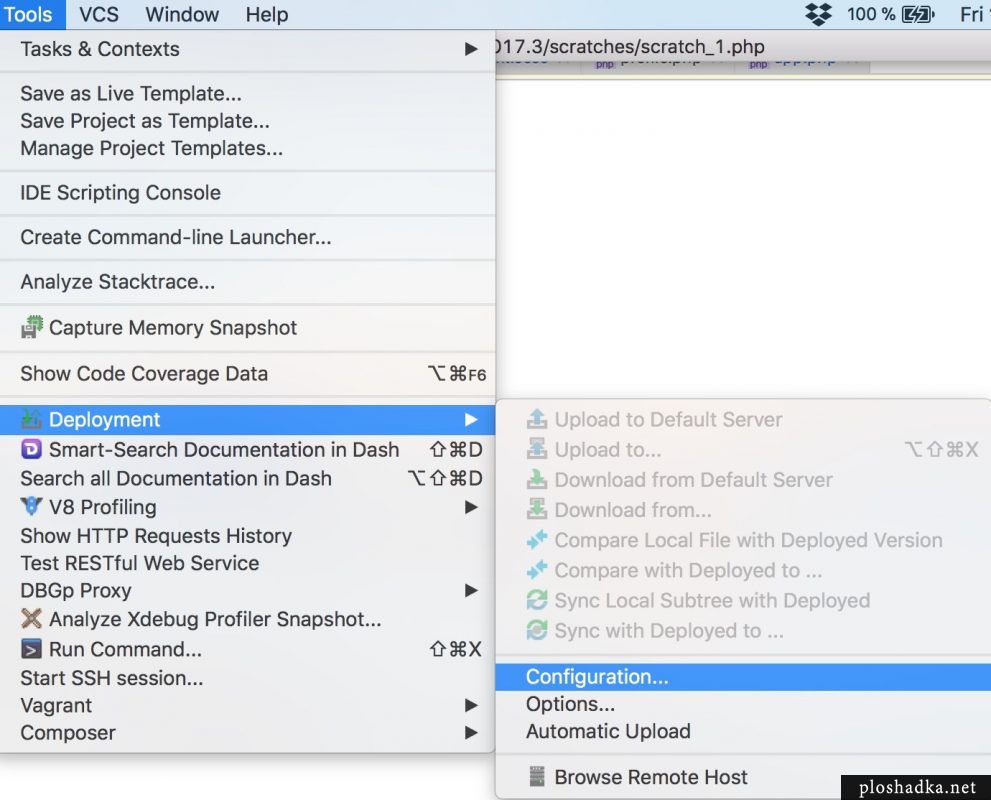Click the Browse Remote Host icon

point(536,776)
